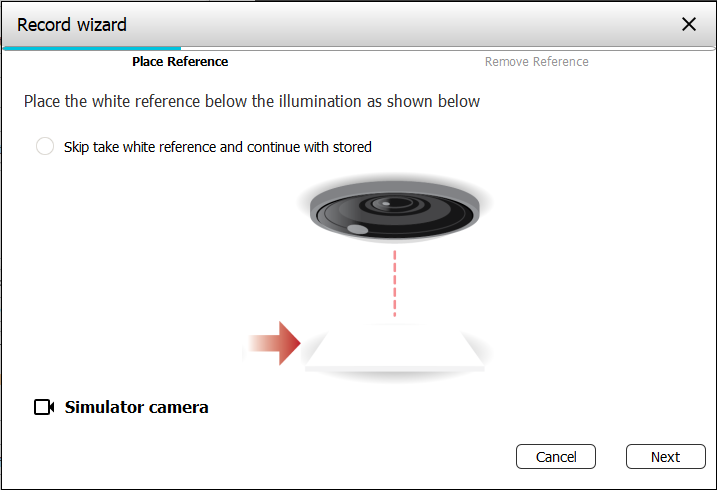Click the empty title bar area
The width and height of the screenshot is (717, 490).
coord(402,24)
